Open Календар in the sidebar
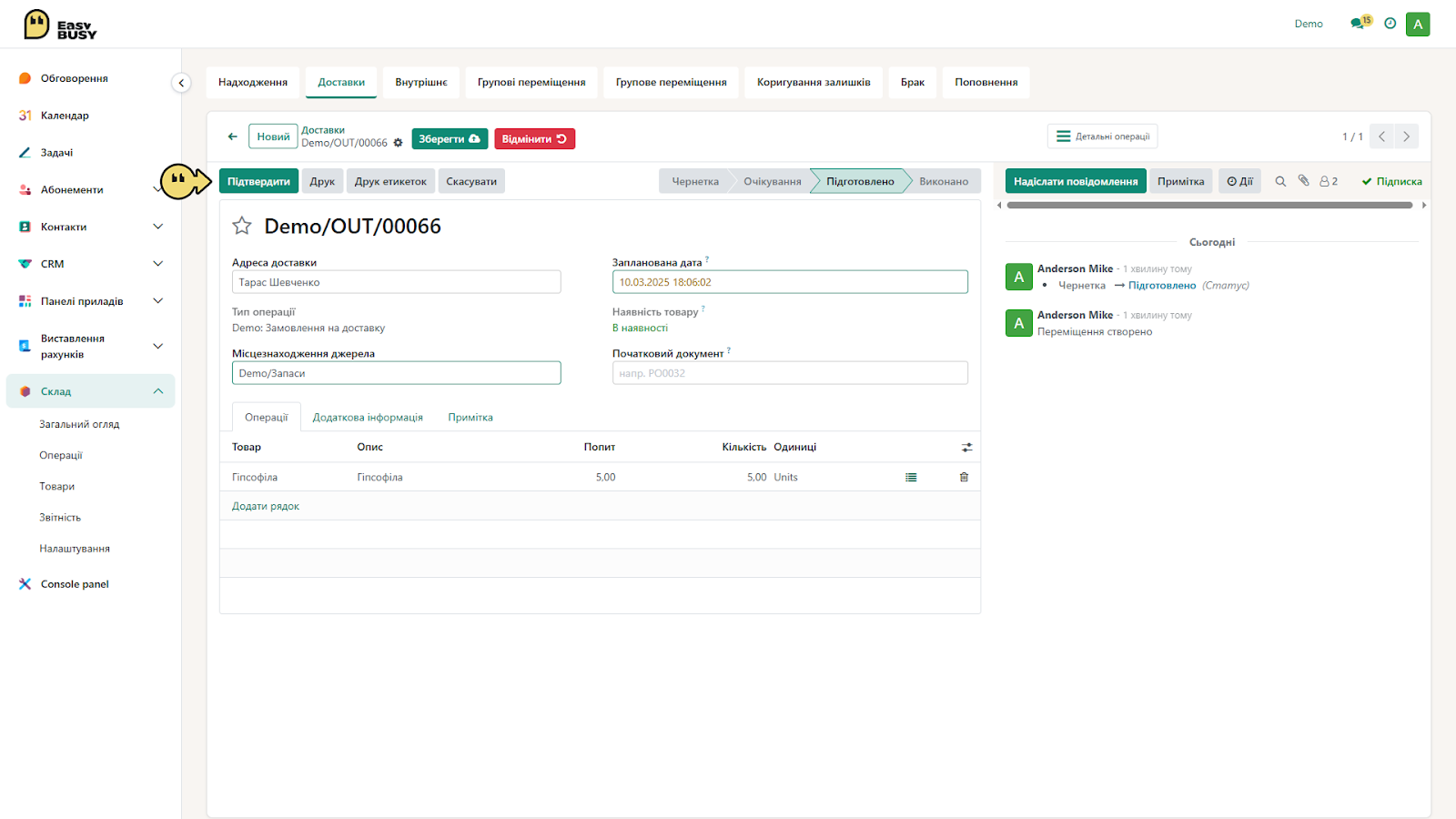The image size is (1456, 819). click(65, 116)
